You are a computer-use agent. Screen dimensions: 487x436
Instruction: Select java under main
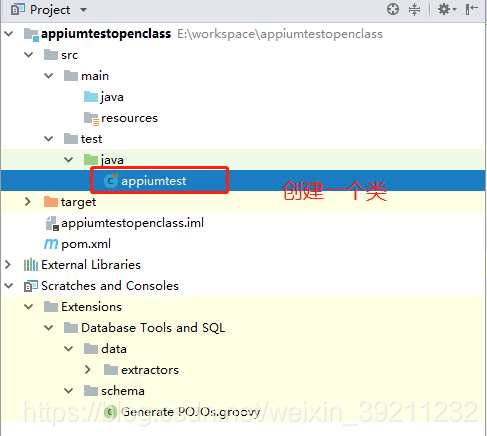coord(112,97)
